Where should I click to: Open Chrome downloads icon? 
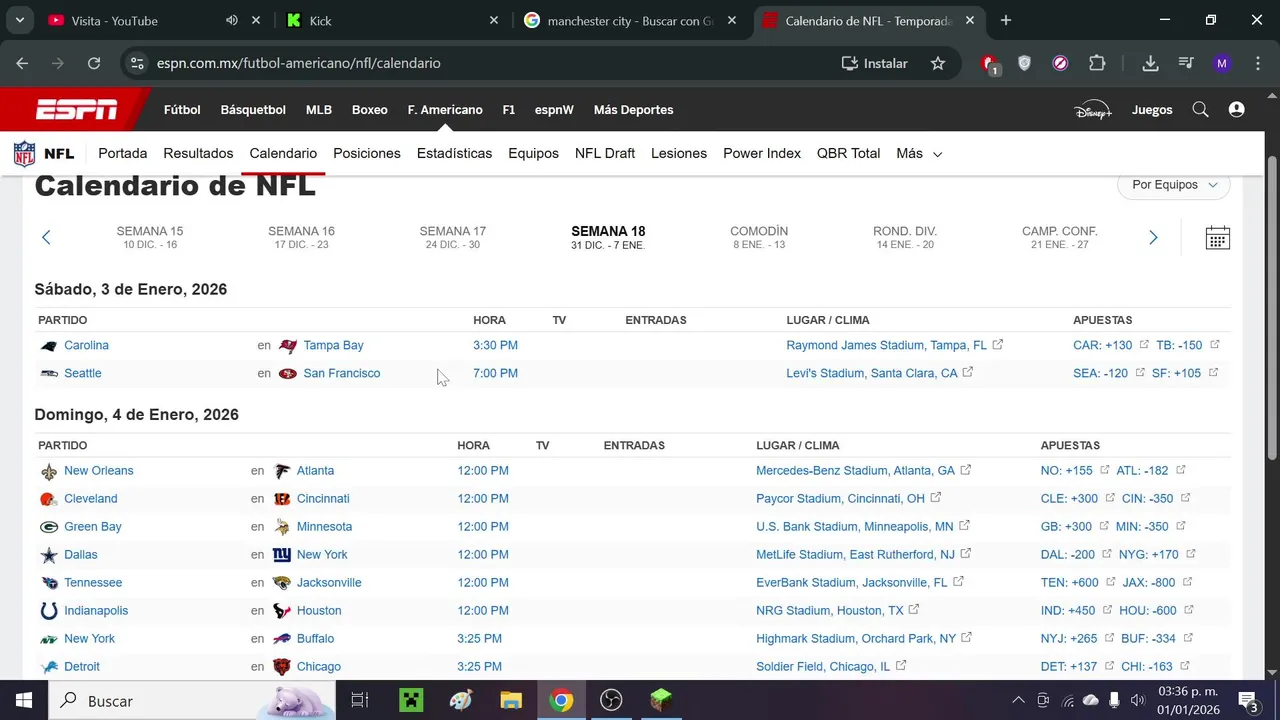tap(1150, 63)
